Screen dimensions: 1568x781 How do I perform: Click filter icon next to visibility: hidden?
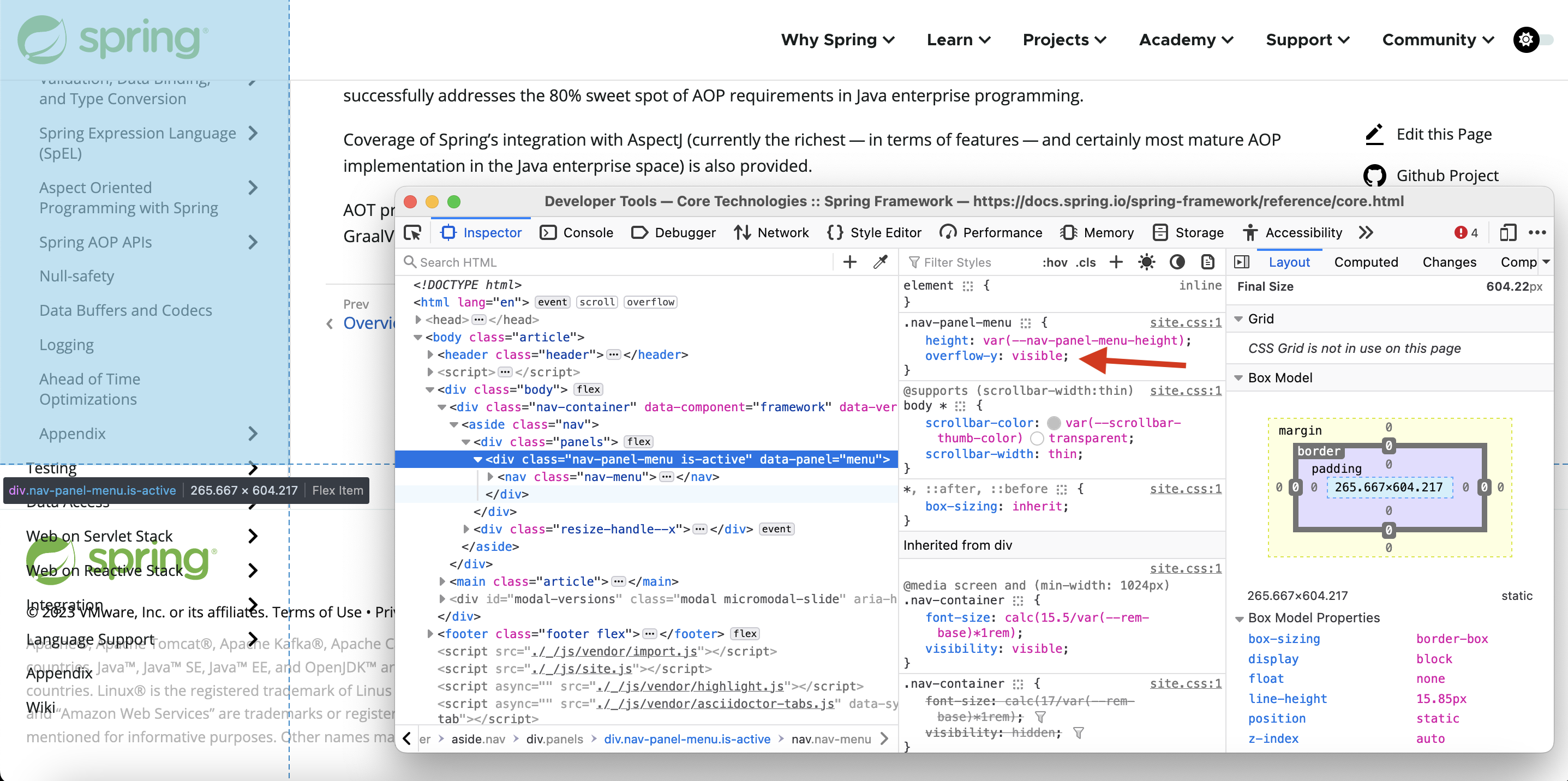[x=1079, y=733]
